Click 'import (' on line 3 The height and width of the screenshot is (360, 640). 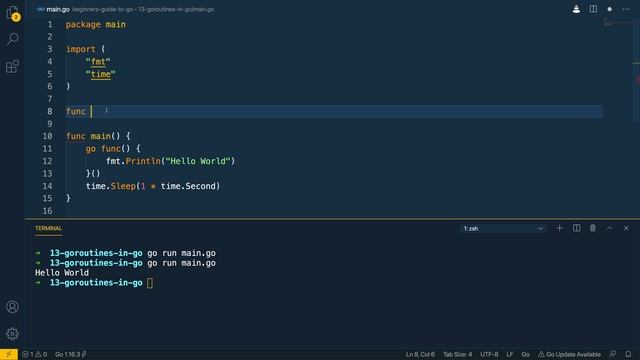[85, 49]
